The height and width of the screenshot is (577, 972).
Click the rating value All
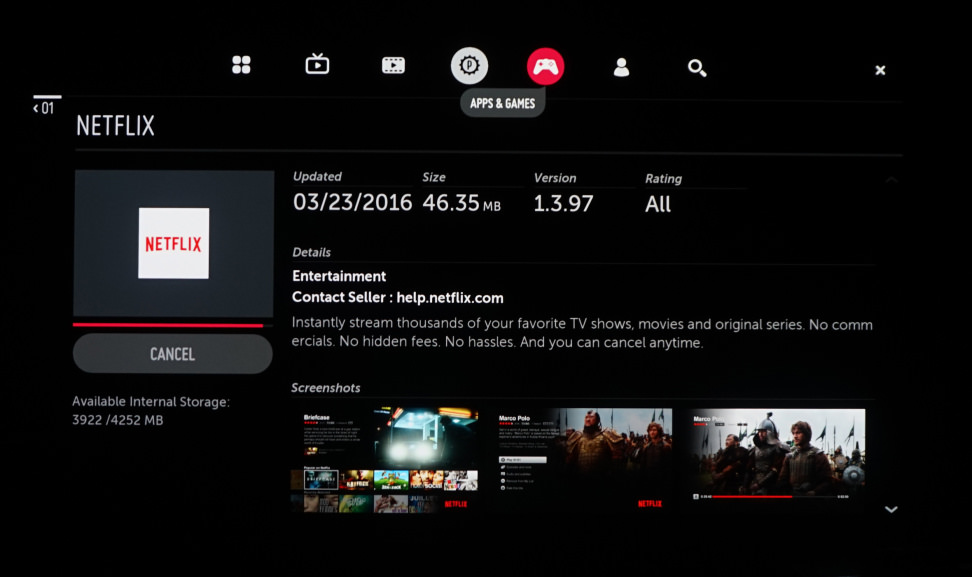[658, 204]
